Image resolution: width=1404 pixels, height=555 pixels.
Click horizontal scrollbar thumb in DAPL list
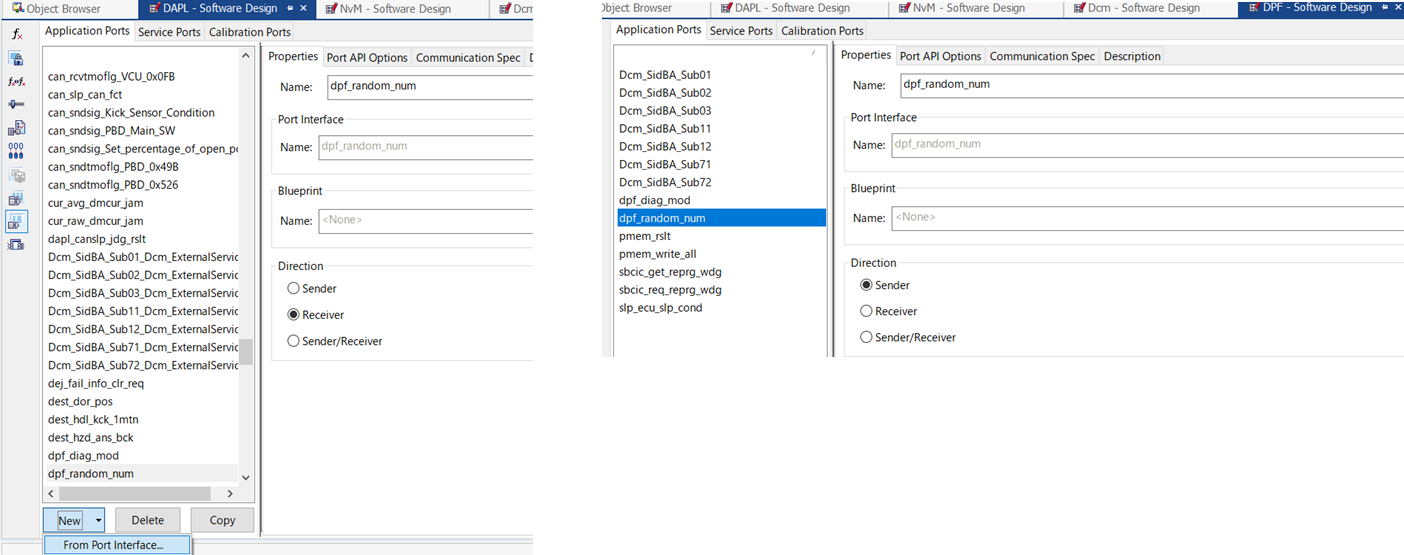coord(134,494)
